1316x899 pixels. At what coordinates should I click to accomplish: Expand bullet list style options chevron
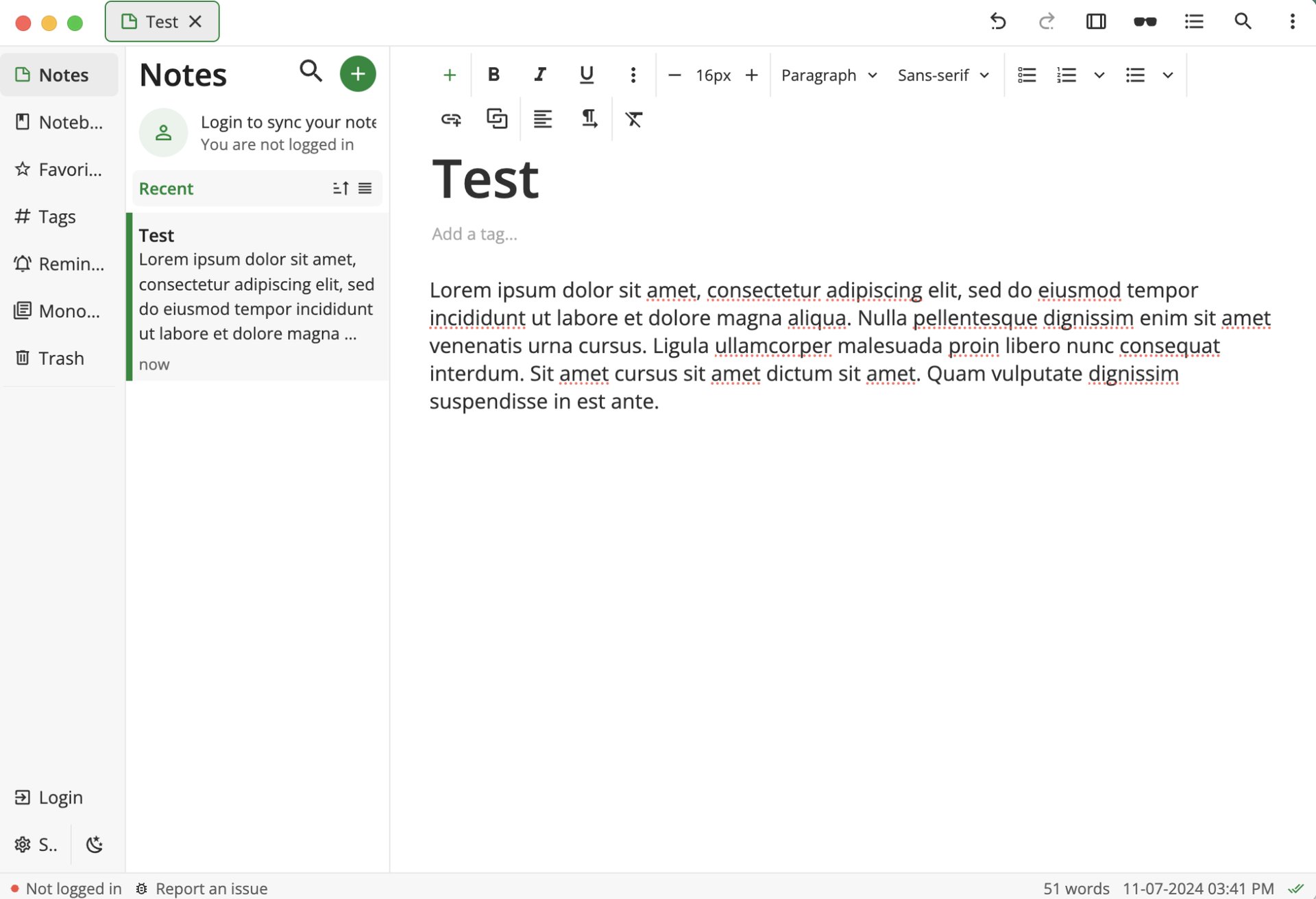[x=1168, y=75]
